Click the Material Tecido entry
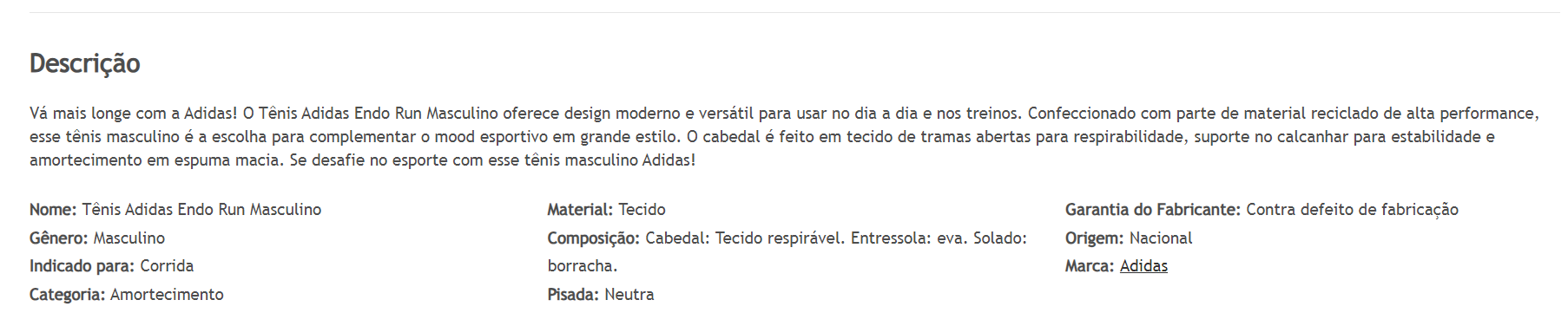 click(607, 210)
